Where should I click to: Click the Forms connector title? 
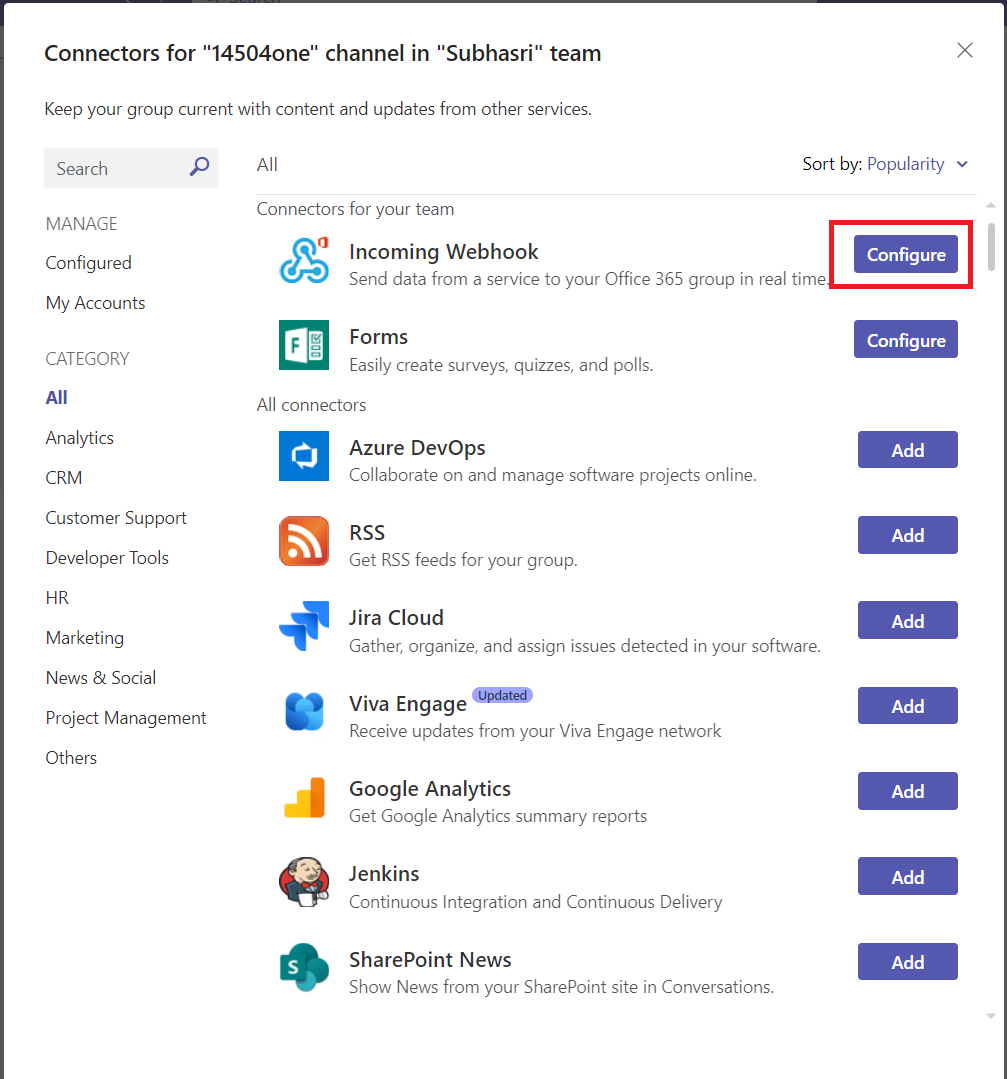[378, 337]
